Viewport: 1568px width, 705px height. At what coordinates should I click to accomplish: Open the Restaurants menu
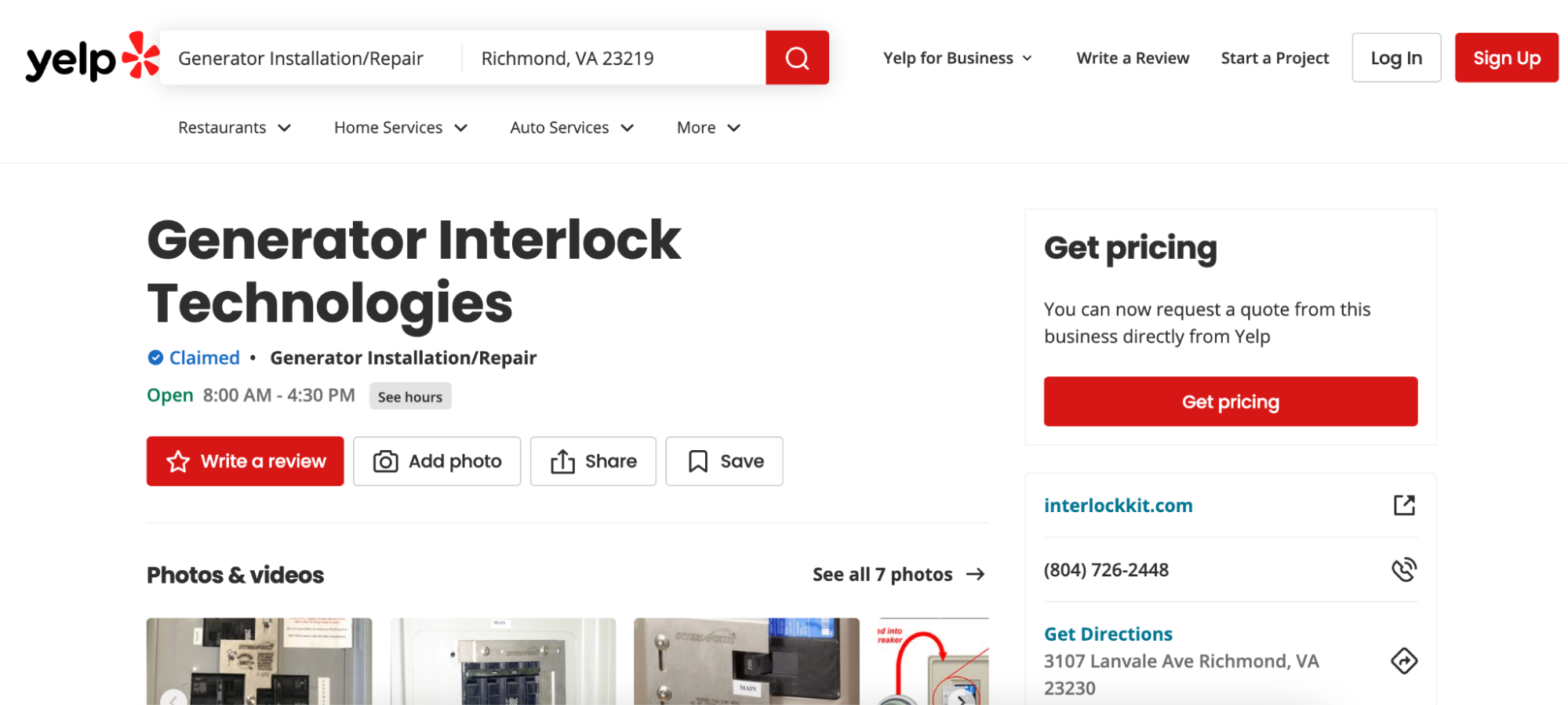(x=235, y=128)
